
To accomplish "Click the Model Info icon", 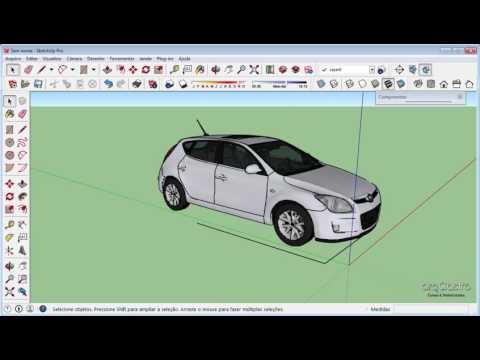I will [x=153, y=84].
